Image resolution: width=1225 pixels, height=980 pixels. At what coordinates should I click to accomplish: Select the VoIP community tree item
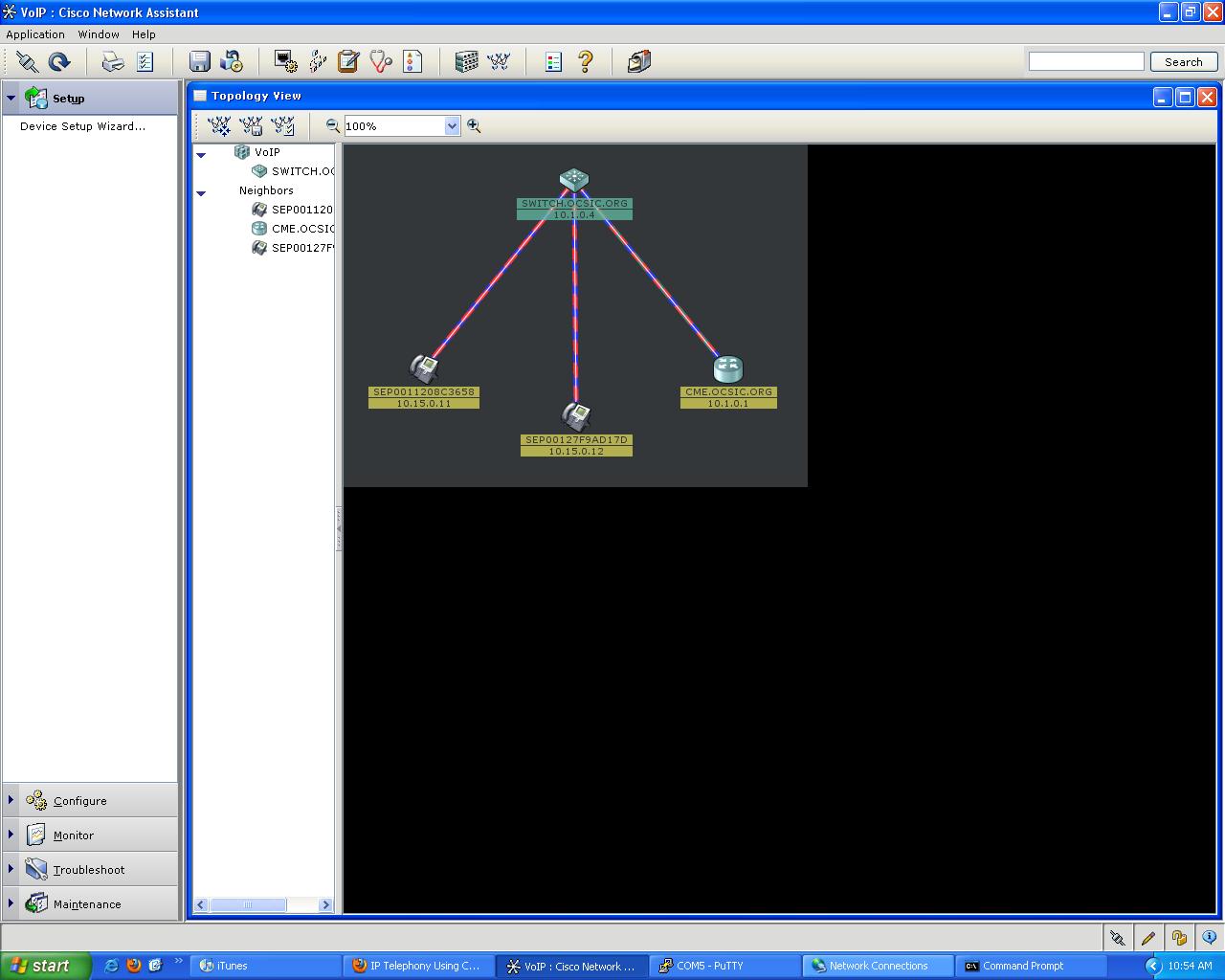pos(267,152)
